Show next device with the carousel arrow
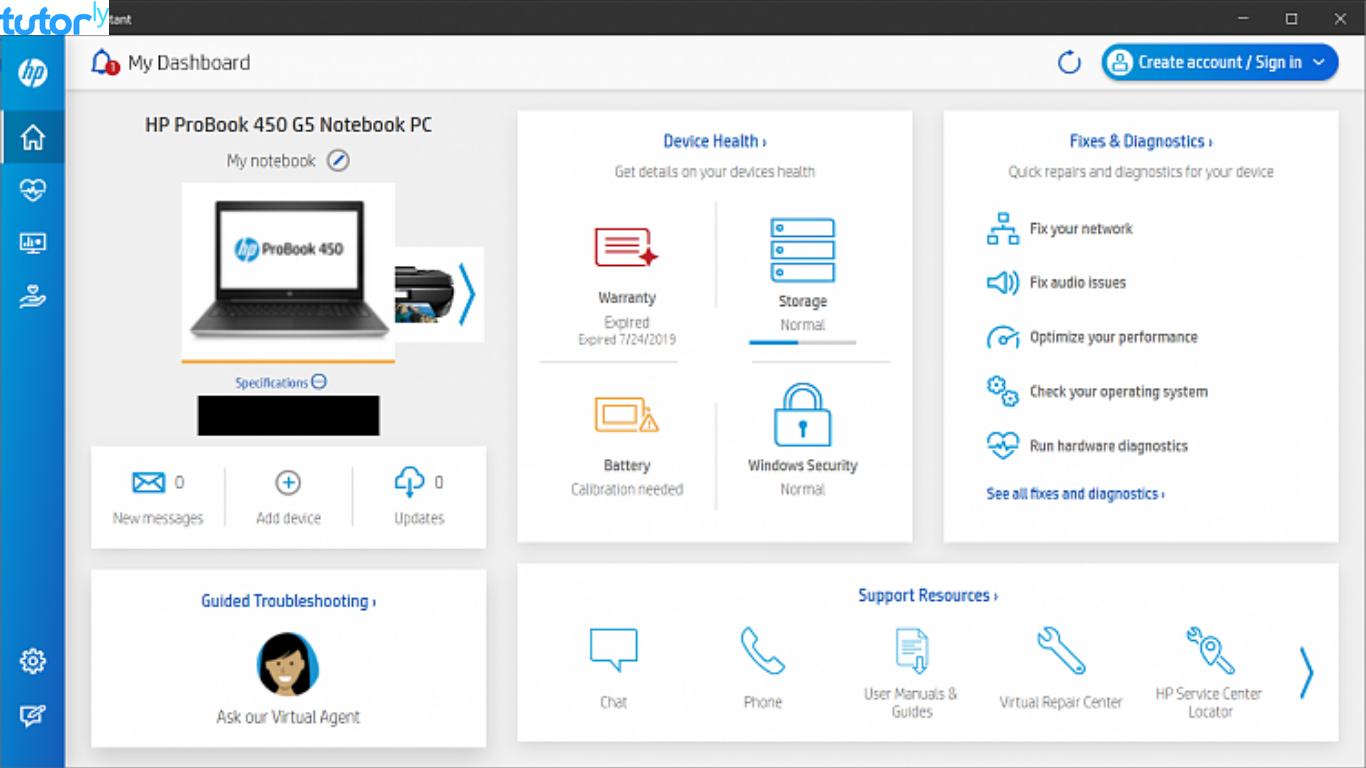This screenshot has height=768, width=1366. (466, 294)
